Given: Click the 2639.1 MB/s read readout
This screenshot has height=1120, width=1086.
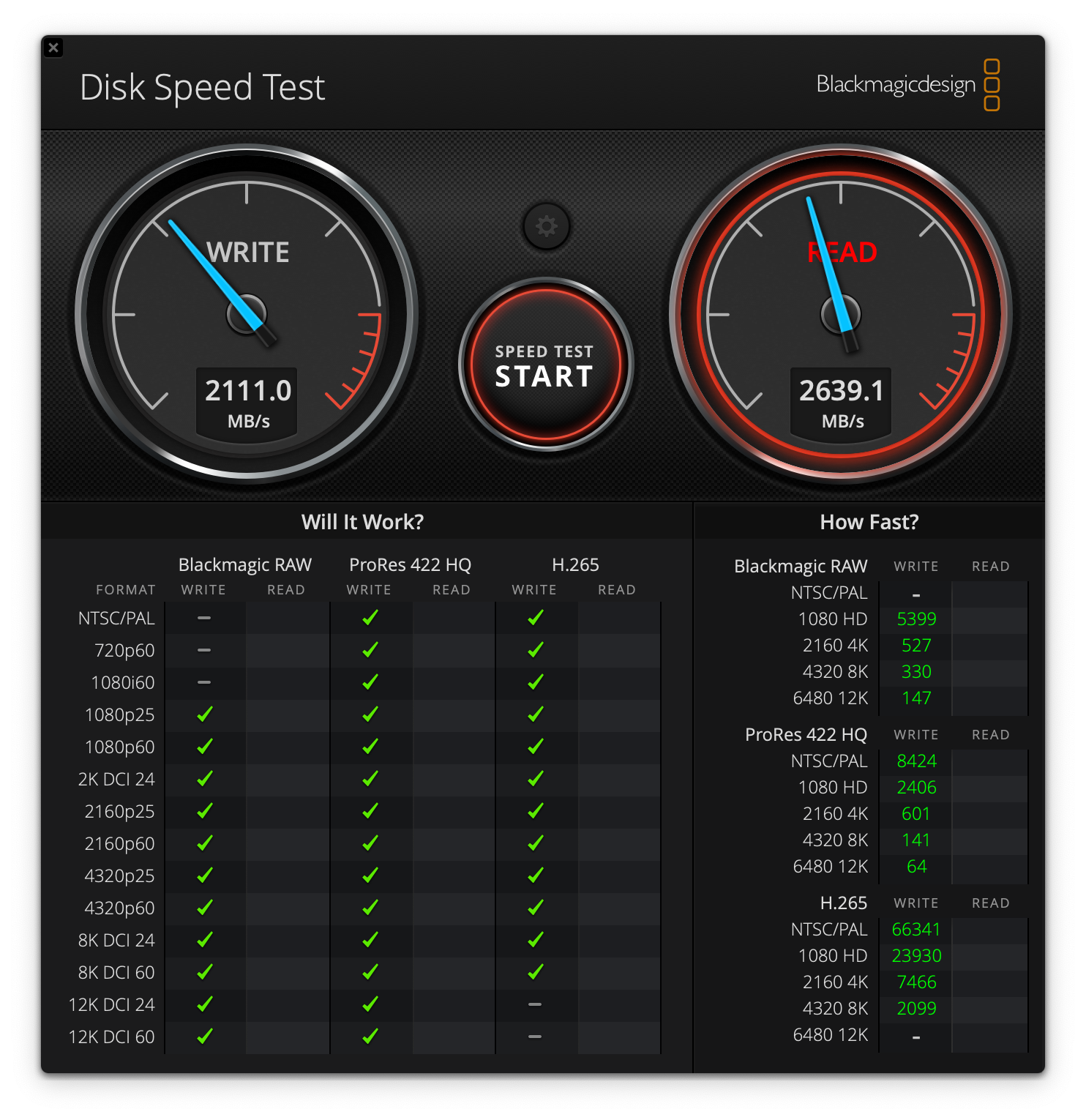Looking at the screenshot, I should pos(840,401).
